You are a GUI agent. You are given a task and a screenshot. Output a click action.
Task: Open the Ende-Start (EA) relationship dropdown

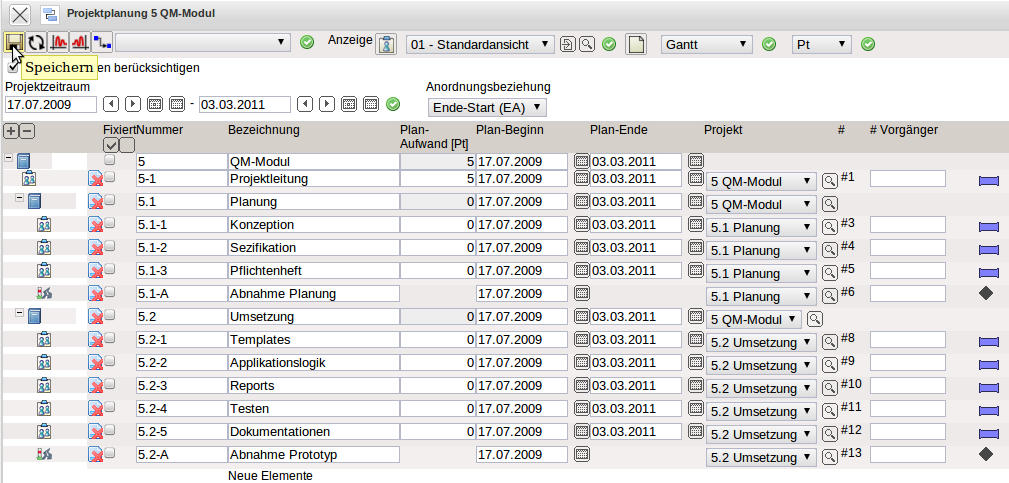tap(487, 107)
